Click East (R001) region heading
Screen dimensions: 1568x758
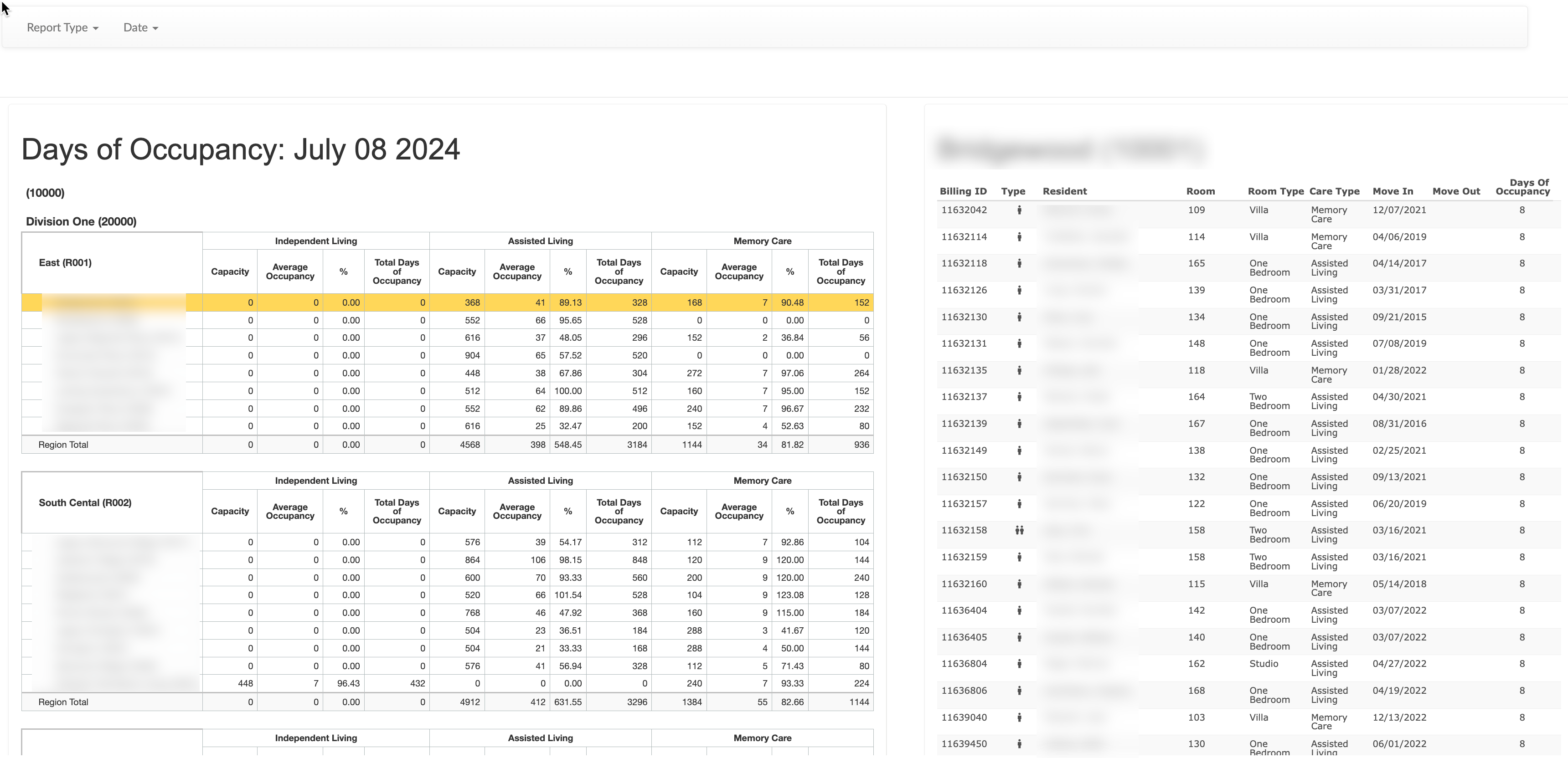click(65, 263)
